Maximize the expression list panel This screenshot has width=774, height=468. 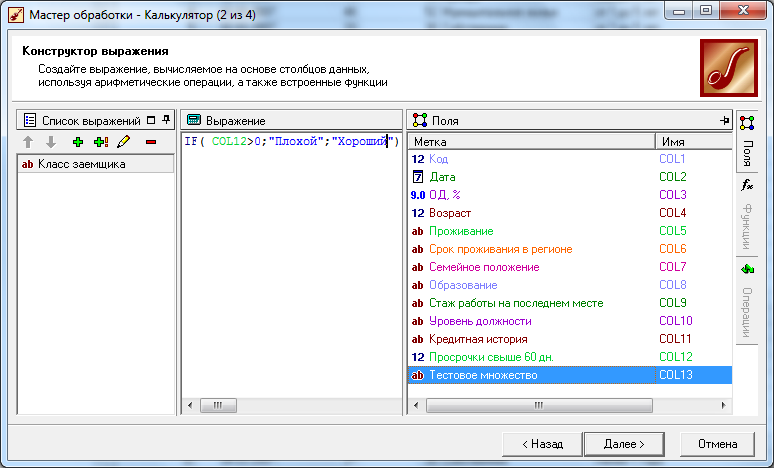tap(151, 120)
